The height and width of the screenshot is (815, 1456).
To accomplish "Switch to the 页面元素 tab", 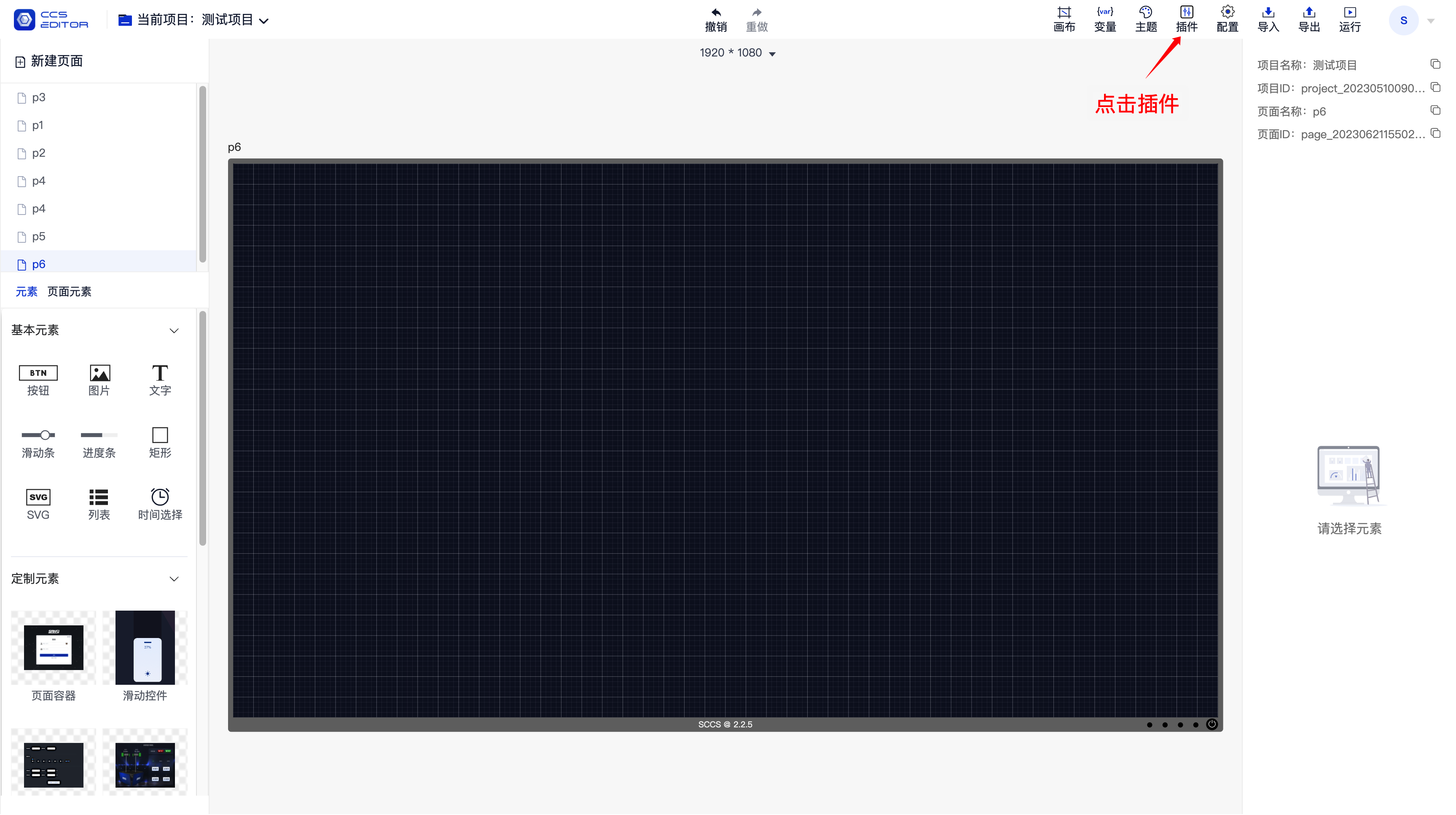I will (x=69, y=292).
